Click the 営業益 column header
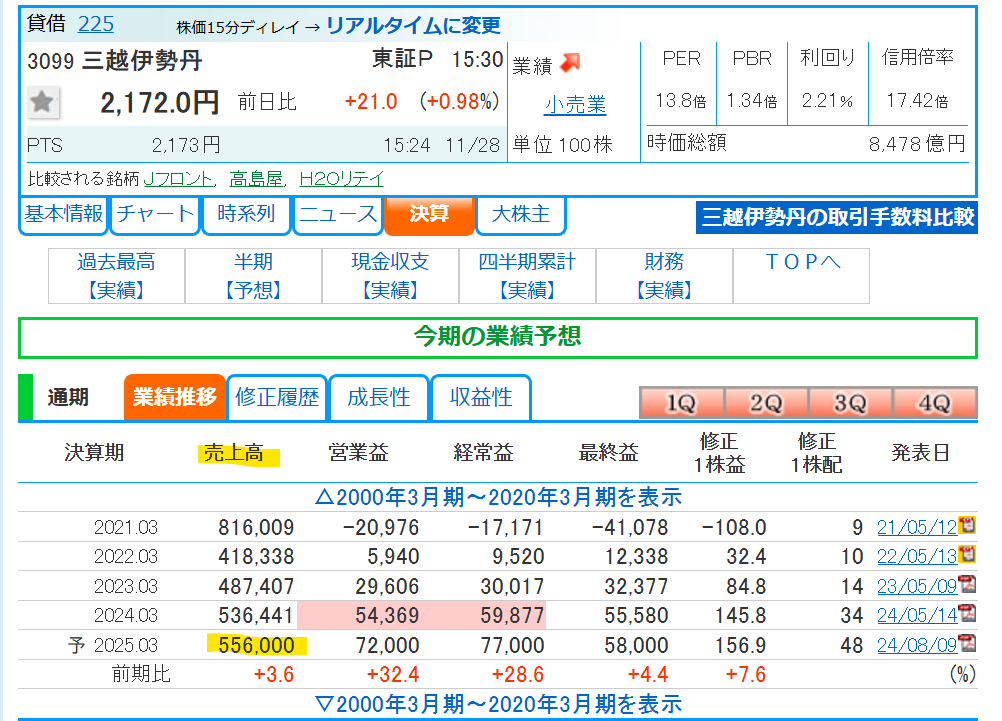This screenshot has height=721, width=1002. tap(358, 453)
